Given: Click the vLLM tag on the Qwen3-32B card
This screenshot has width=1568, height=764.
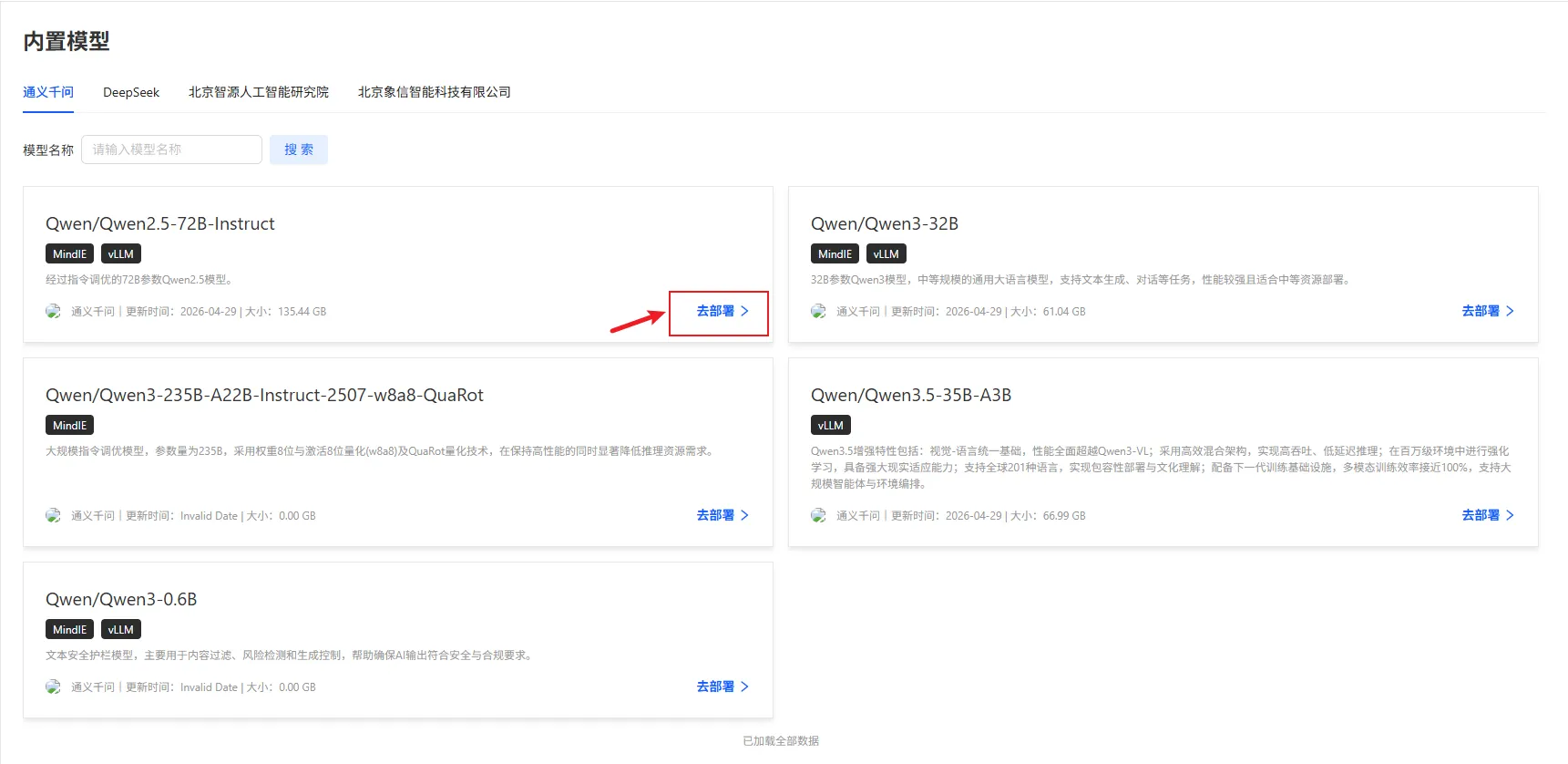Looking at the screenshot, I should [x=886, y=254].
